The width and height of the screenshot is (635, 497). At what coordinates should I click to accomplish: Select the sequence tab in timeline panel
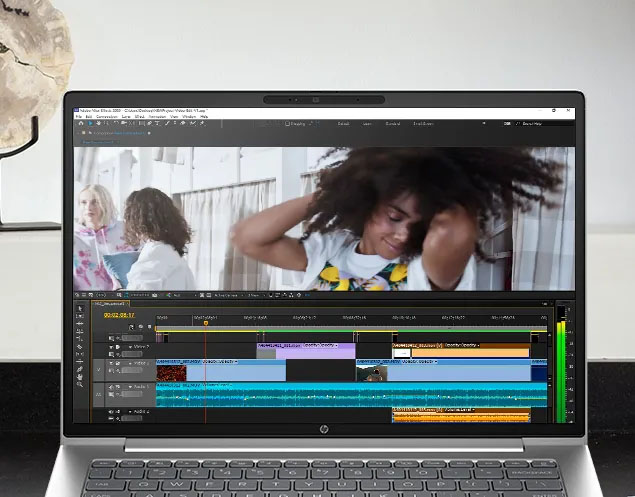click(111, 303)
